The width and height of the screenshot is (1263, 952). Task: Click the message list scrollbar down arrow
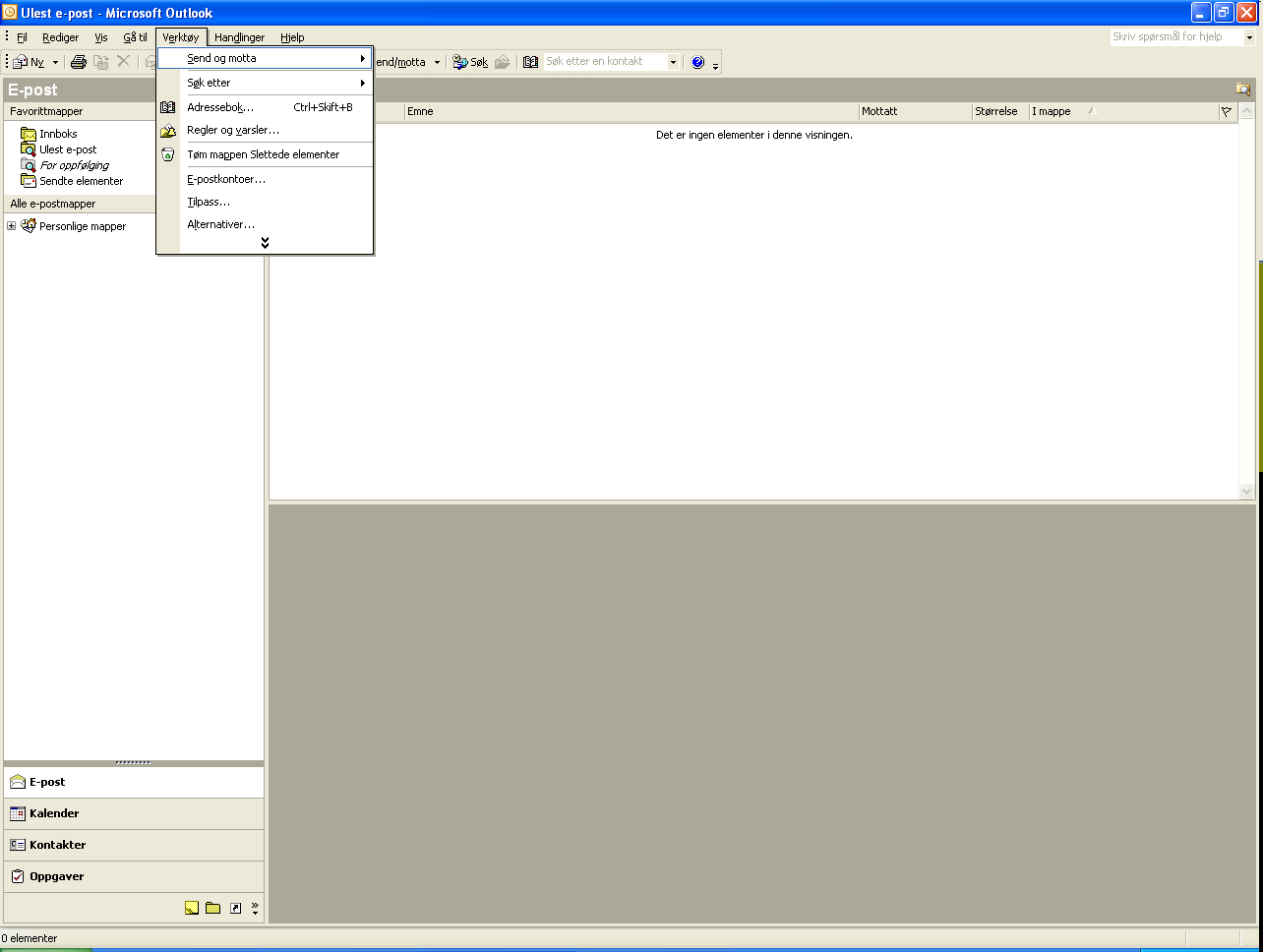1247,491
